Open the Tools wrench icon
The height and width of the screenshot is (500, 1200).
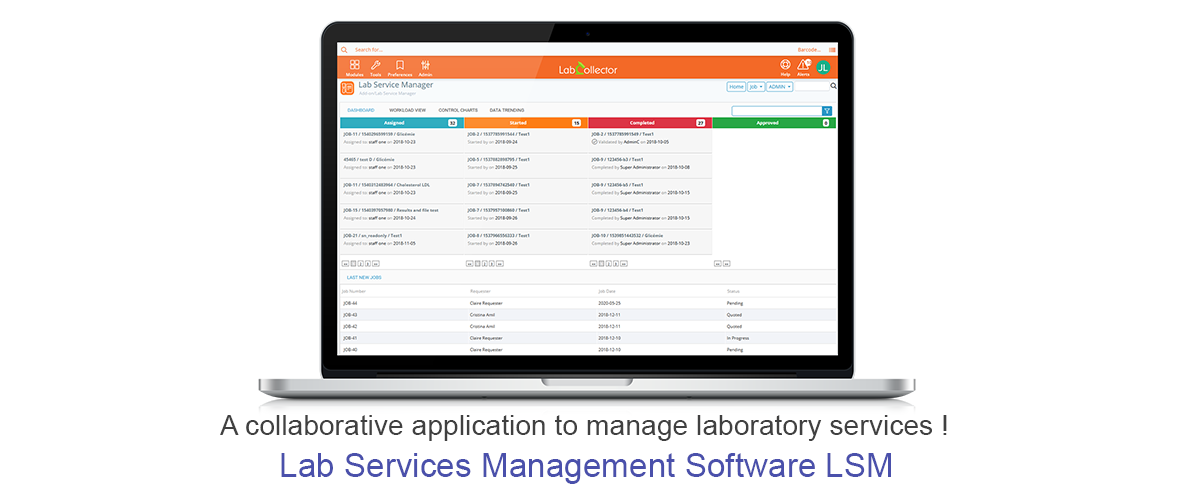(376, 65)
